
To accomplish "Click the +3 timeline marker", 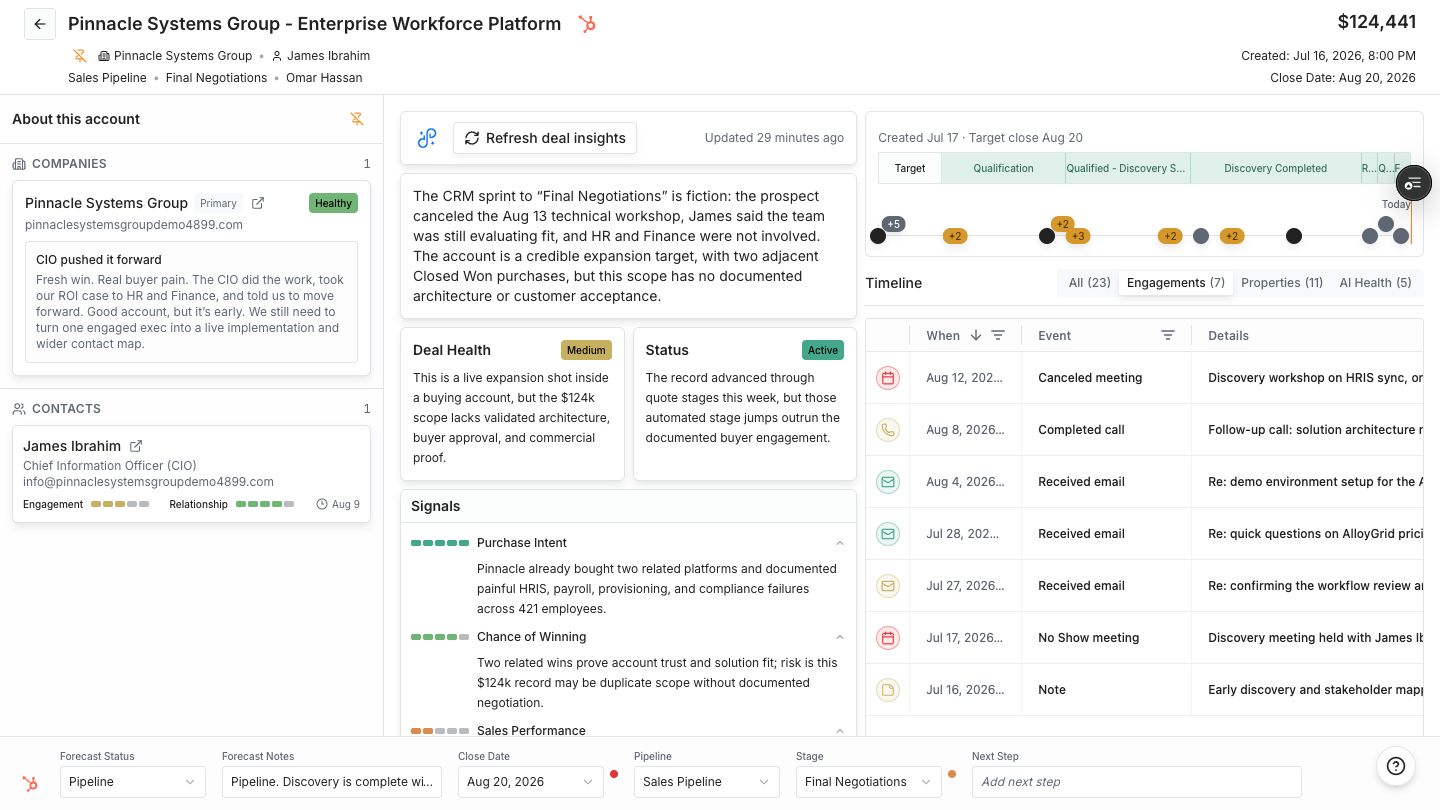I will (1077, 236).
